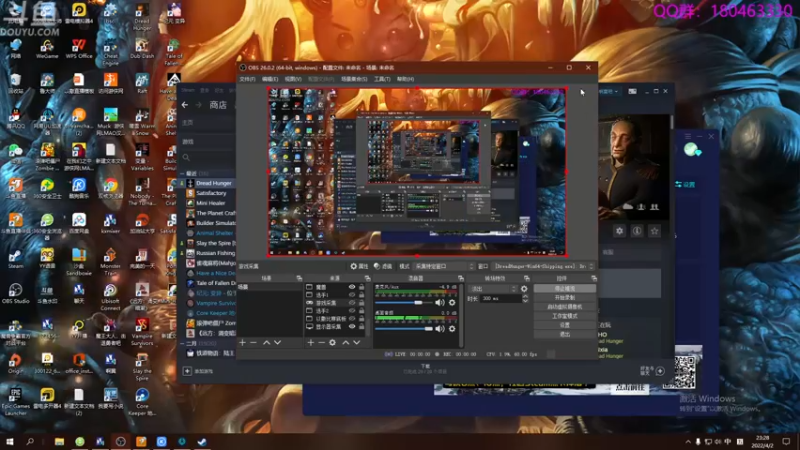The width and height of the screenshot is (800, 450).
Task: Pop out the Controls dock
Action: 594,278
